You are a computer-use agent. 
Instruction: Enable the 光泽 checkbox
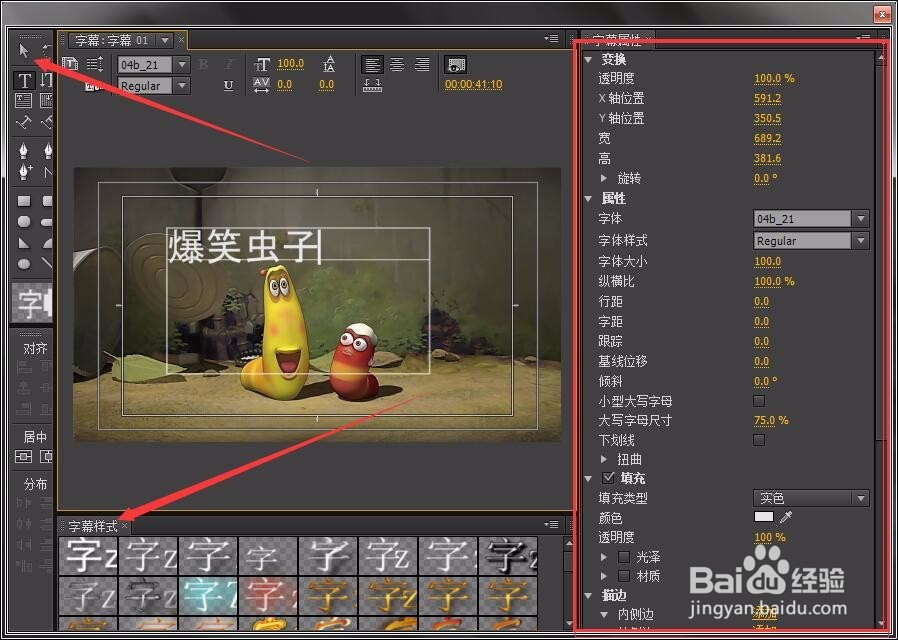[624, 556]
